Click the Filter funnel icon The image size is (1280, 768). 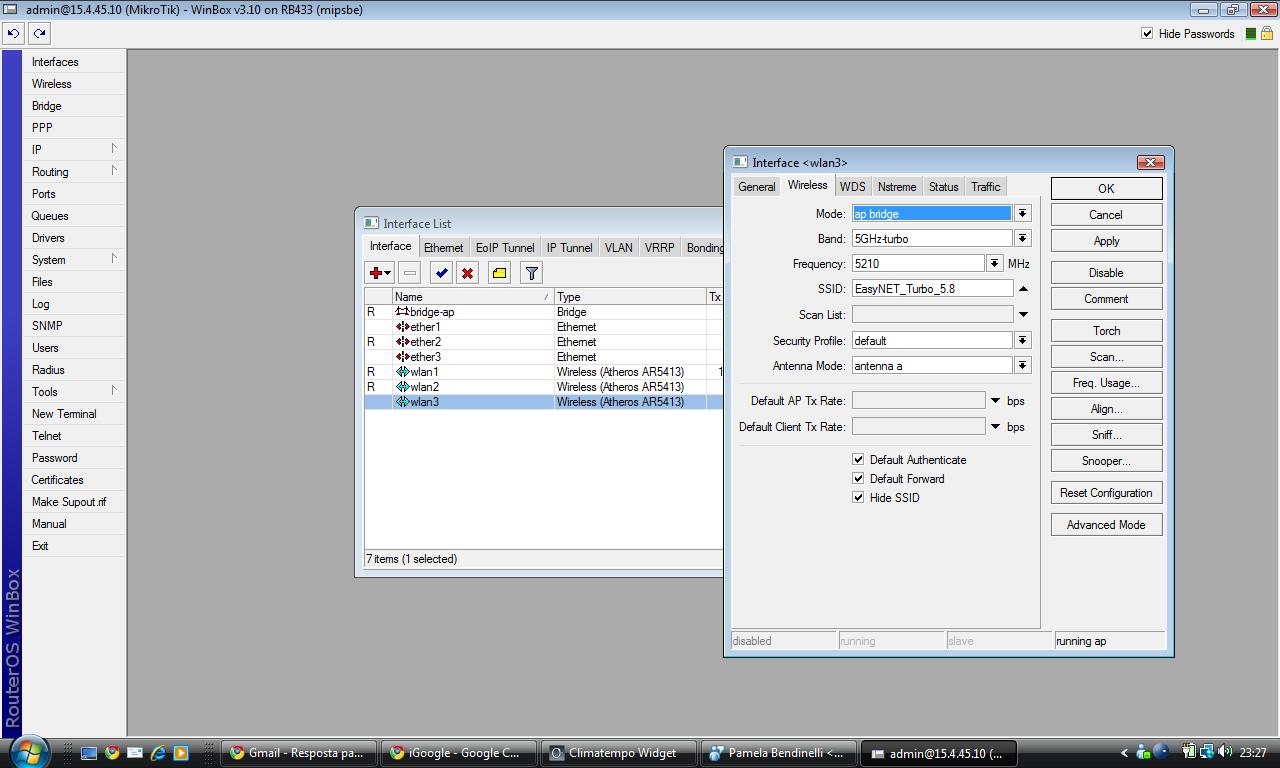pos(531,272)
